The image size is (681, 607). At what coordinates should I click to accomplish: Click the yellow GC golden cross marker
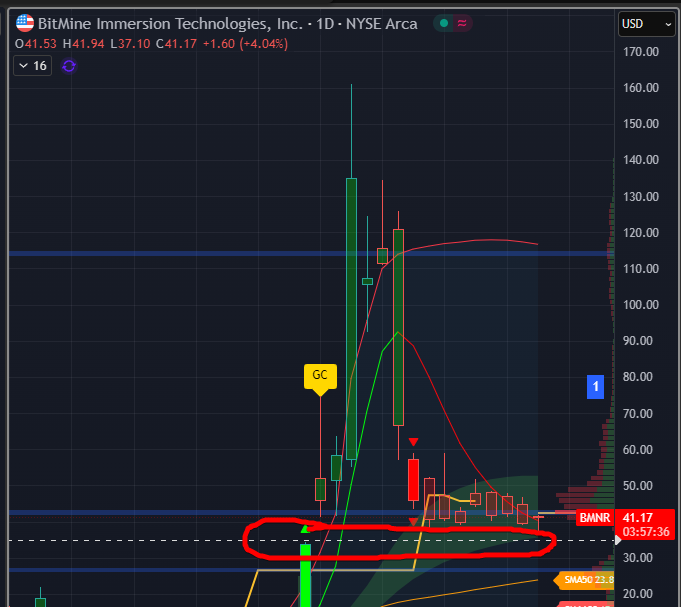320,376
